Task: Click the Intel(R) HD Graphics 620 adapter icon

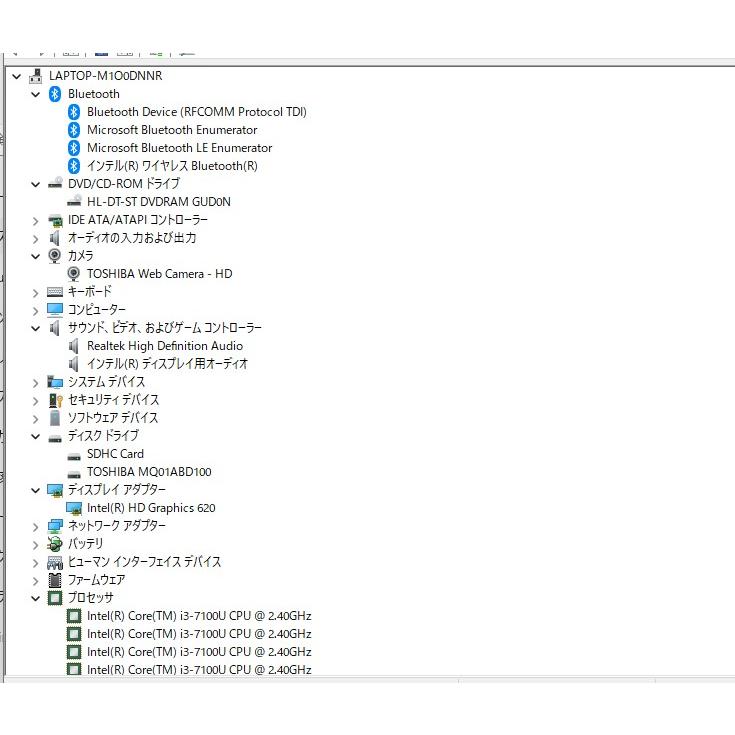Action: tap(74, 508)
